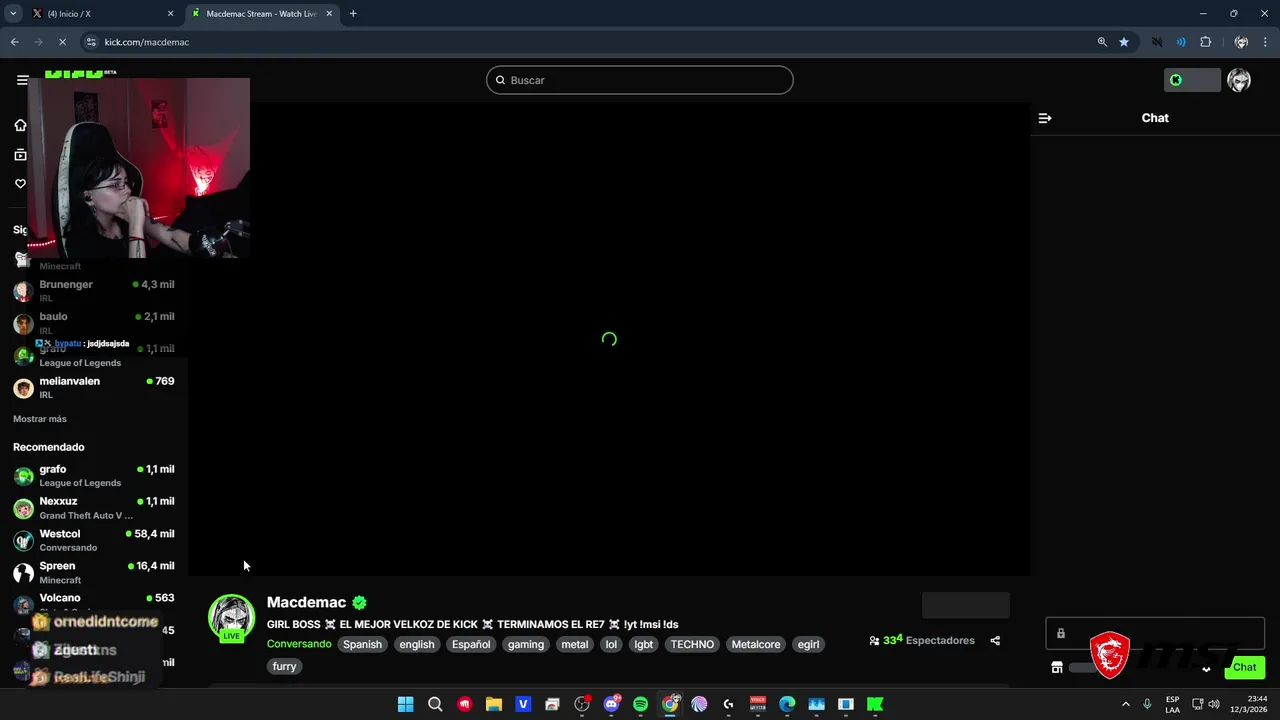Click the green Kick points icon
The image size is (1280, 720).
(x=1176, y=80)
